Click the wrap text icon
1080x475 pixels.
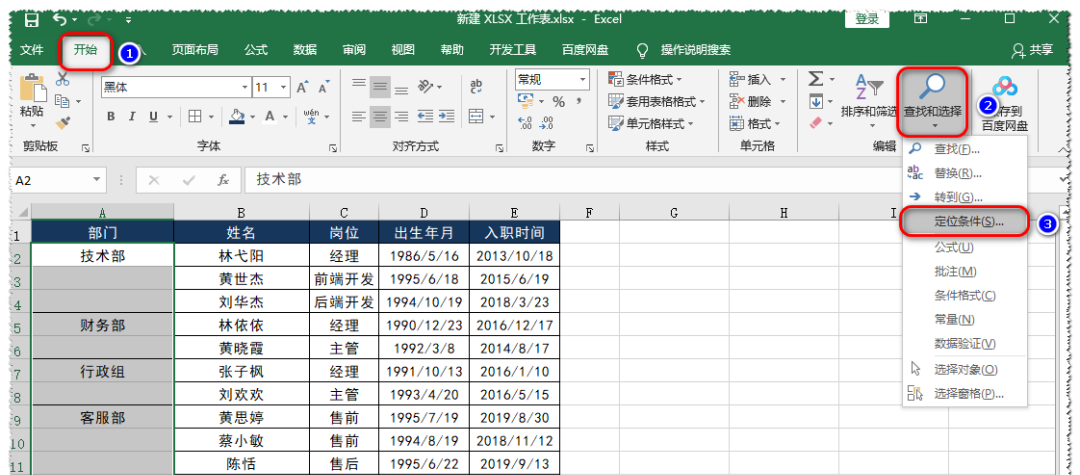coord(476,86)
